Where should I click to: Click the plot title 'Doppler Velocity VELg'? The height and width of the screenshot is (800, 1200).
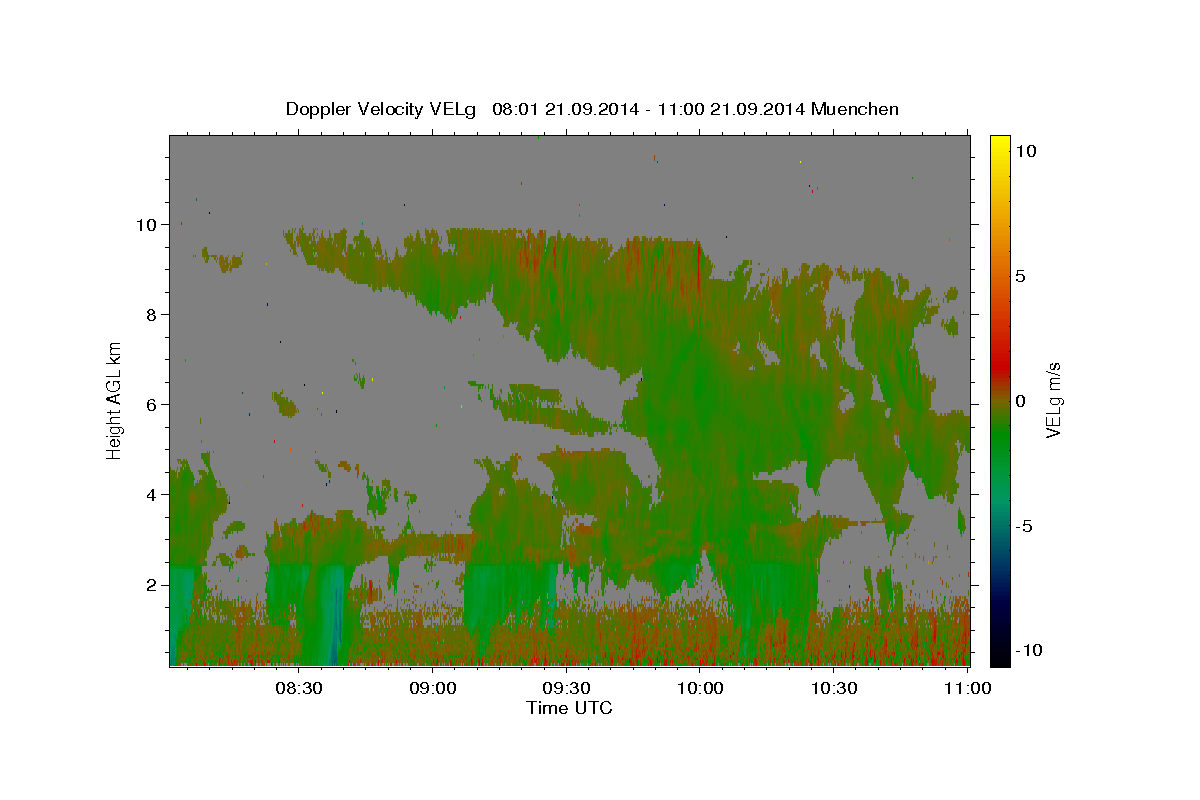coord(381,109)
